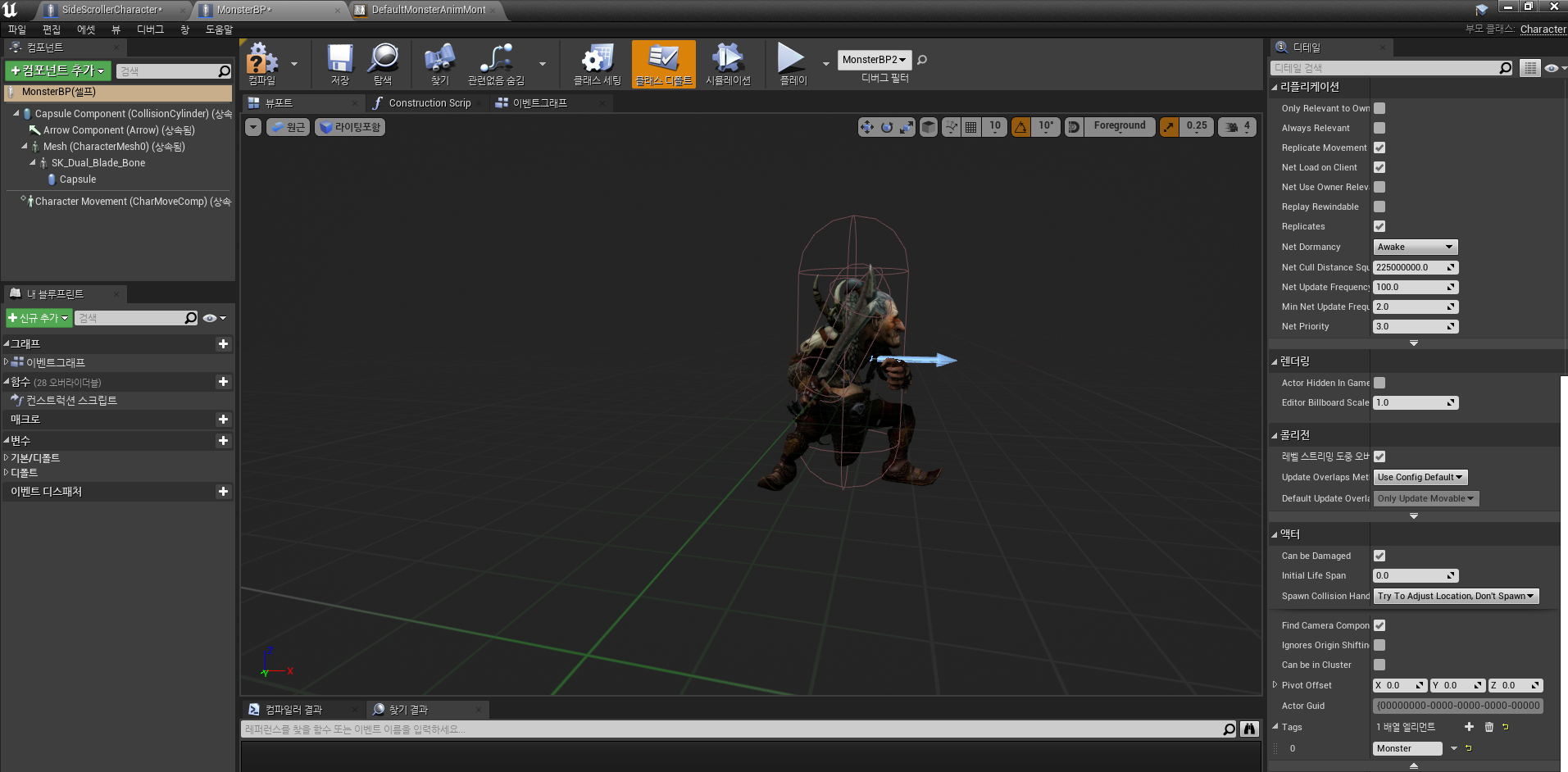Open the 파일 (File) menu
1568x772 pixels.
pos(17,30)
